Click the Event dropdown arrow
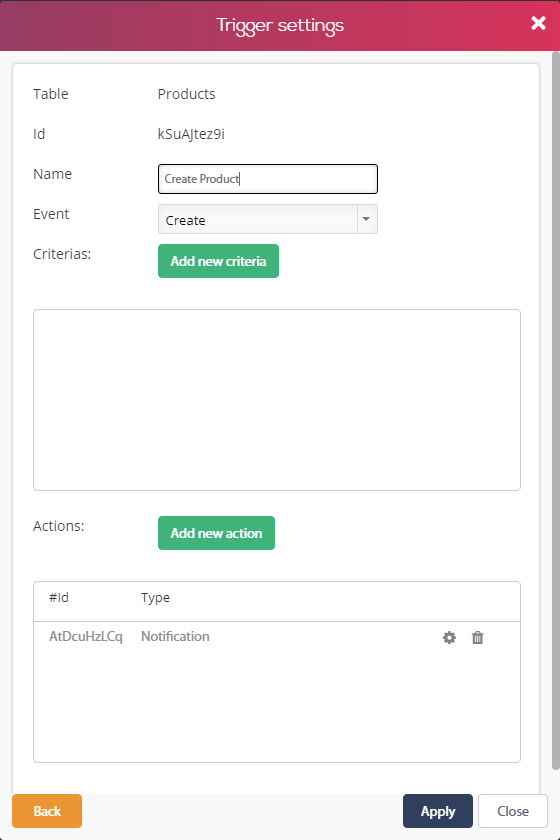The width and height of the screenshot is (560, 840). [x=367, y=219]
